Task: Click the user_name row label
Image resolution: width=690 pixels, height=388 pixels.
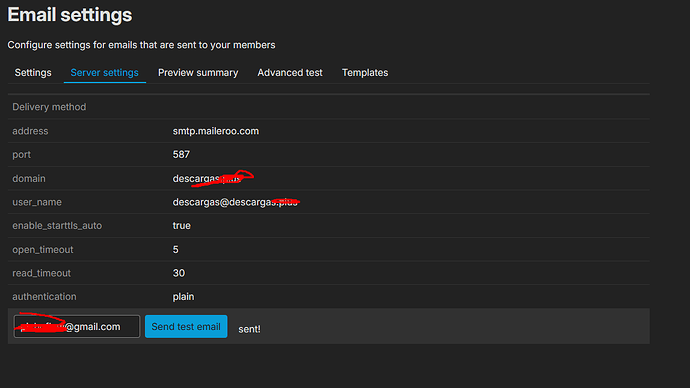Action: click(x=37, y=202)
